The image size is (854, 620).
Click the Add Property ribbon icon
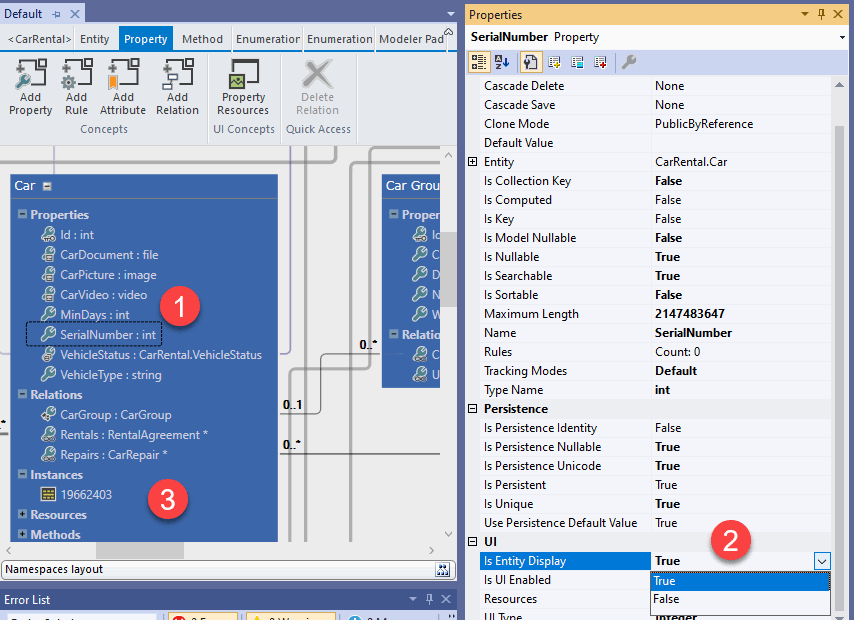coord(29,85)
